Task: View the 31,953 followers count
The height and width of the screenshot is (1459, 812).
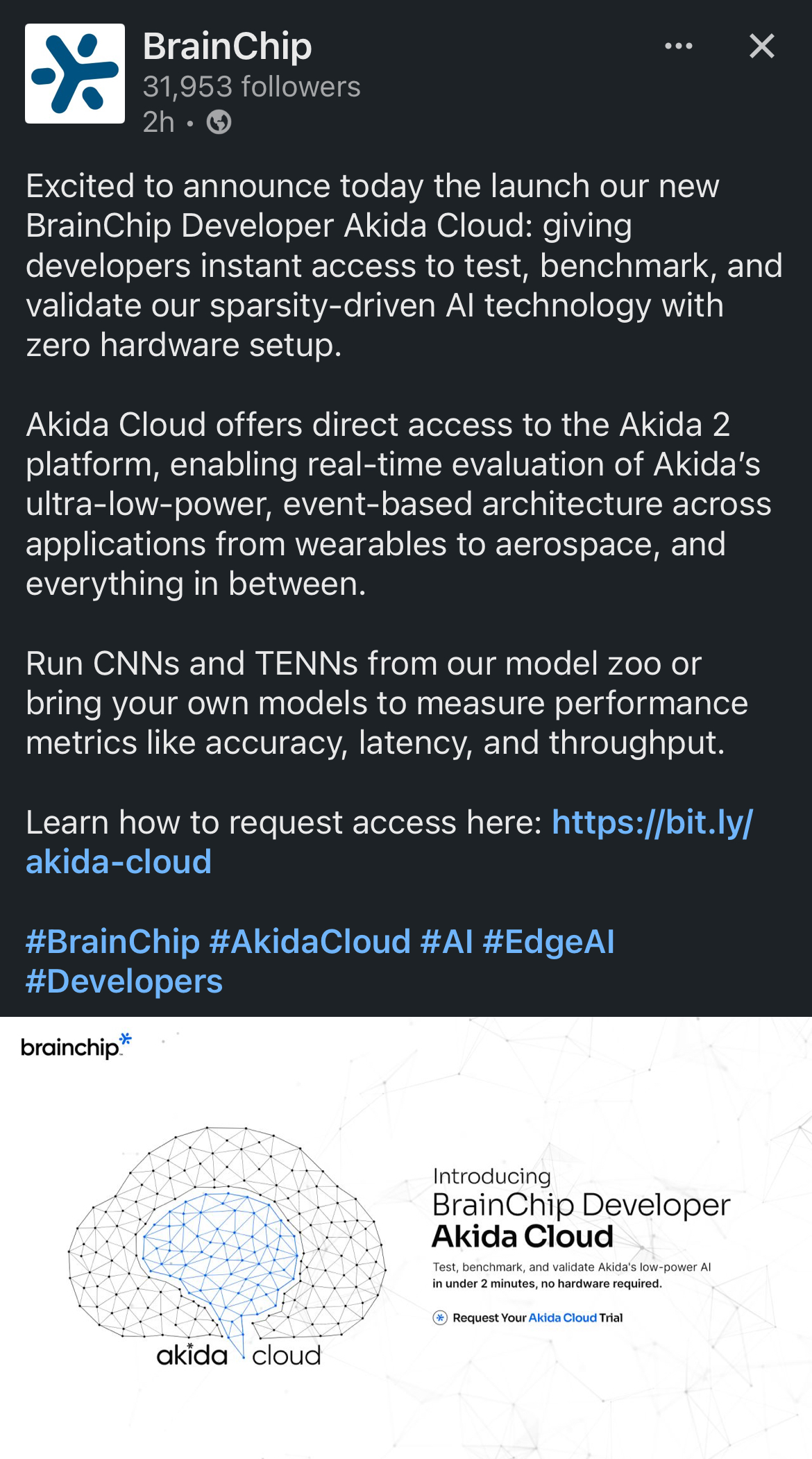Action: point(251,87)
